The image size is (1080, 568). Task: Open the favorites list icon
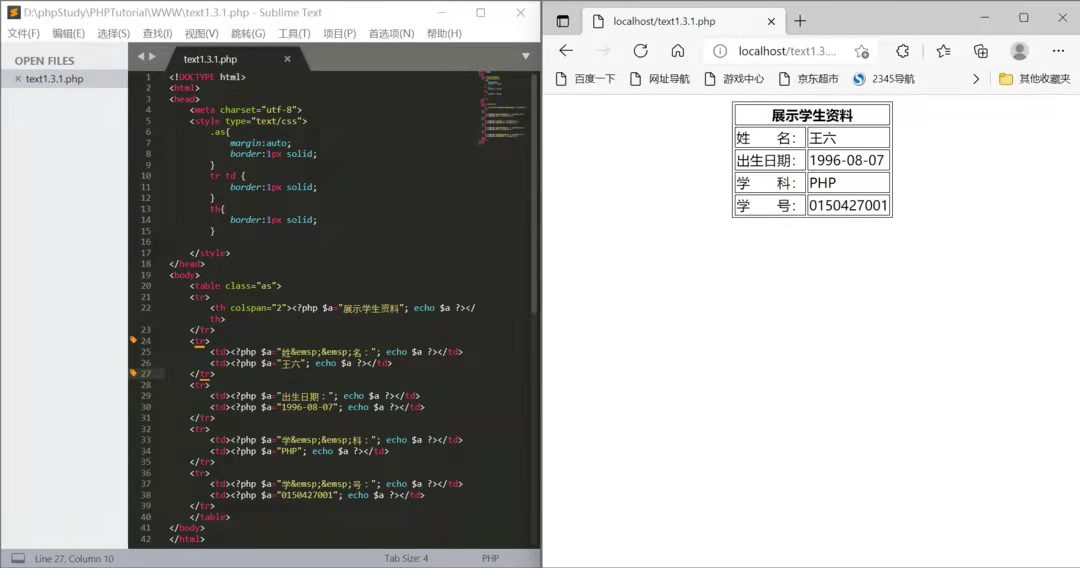click(944, 51)
